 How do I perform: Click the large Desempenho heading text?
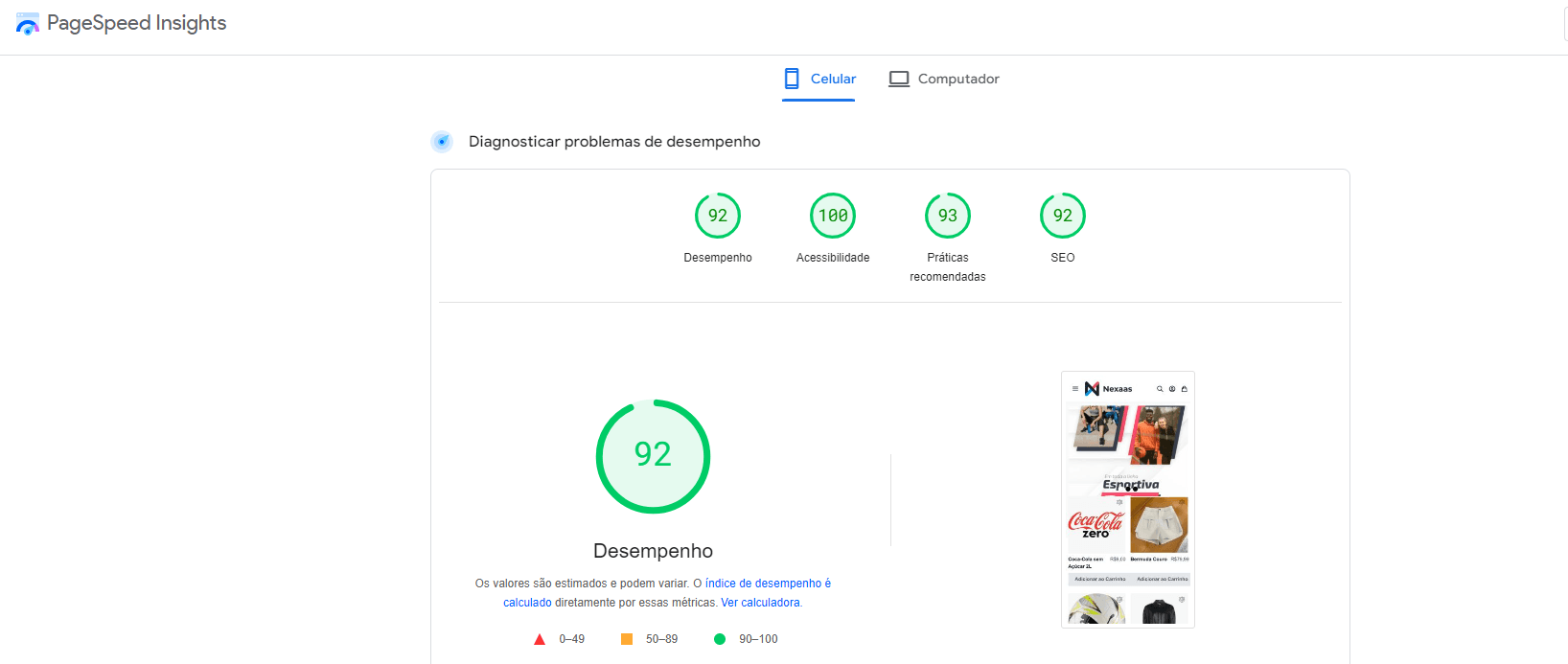tap(653, 551)
